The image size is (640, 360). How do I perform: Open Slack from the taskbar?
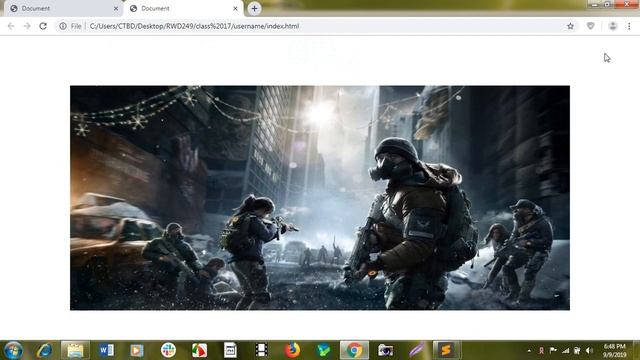click(x=168, y=350)
